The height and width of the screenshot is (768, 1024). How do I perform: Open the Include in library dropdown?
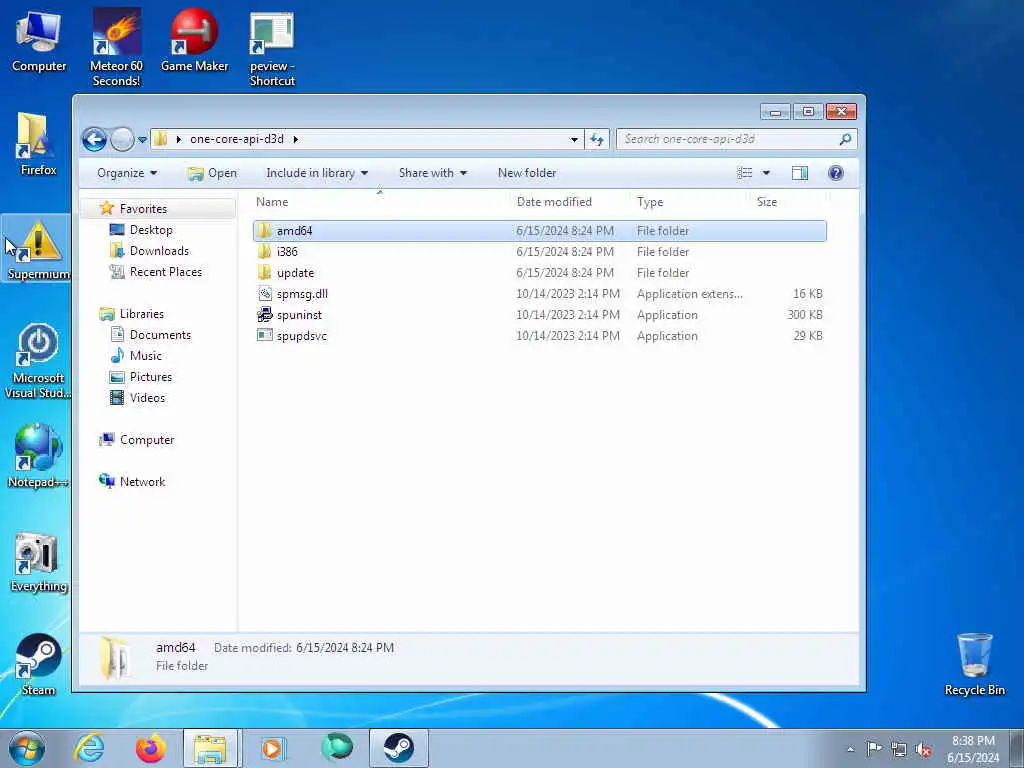317,173
